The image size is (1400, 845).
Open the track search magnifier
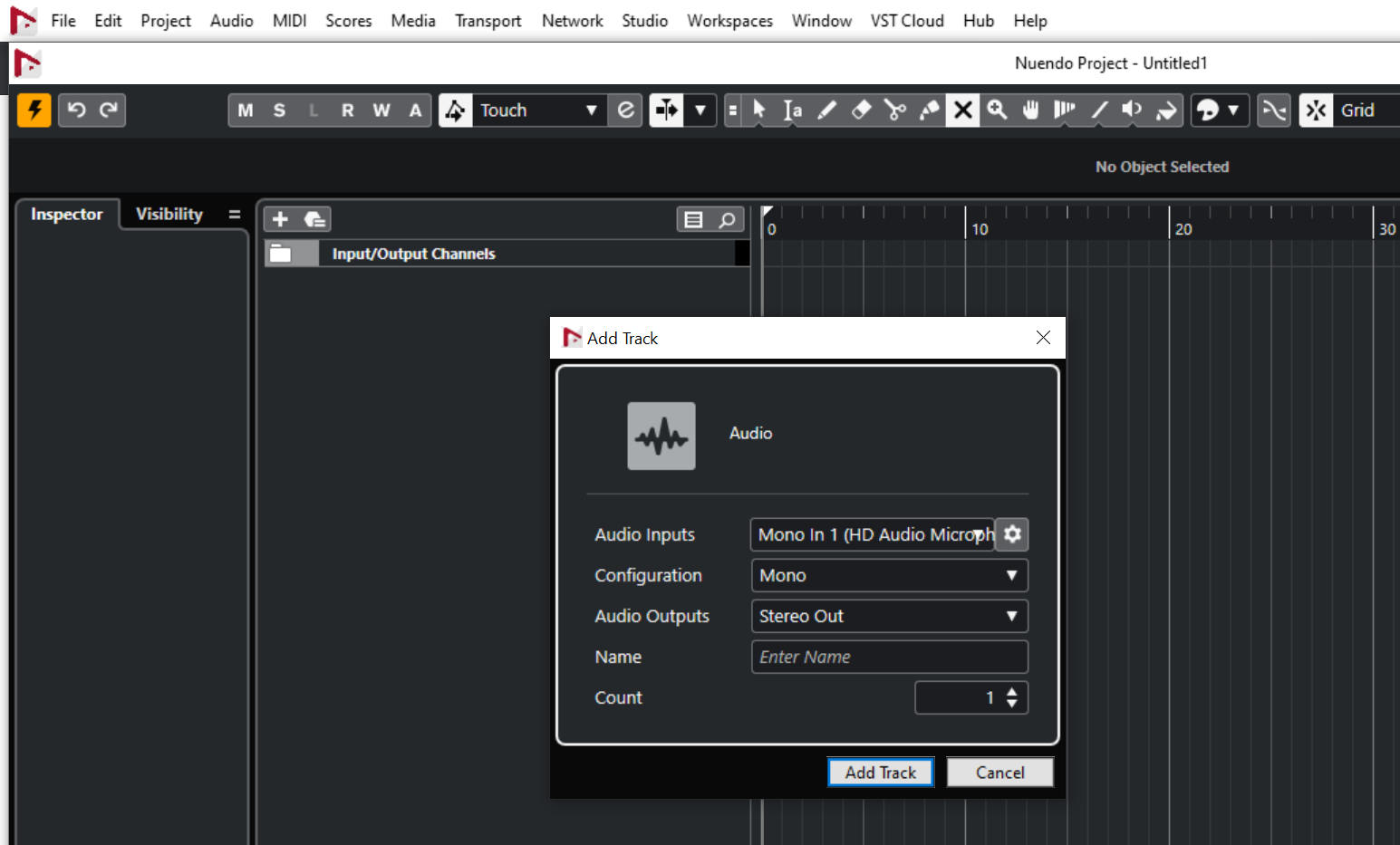pos(727,219)
